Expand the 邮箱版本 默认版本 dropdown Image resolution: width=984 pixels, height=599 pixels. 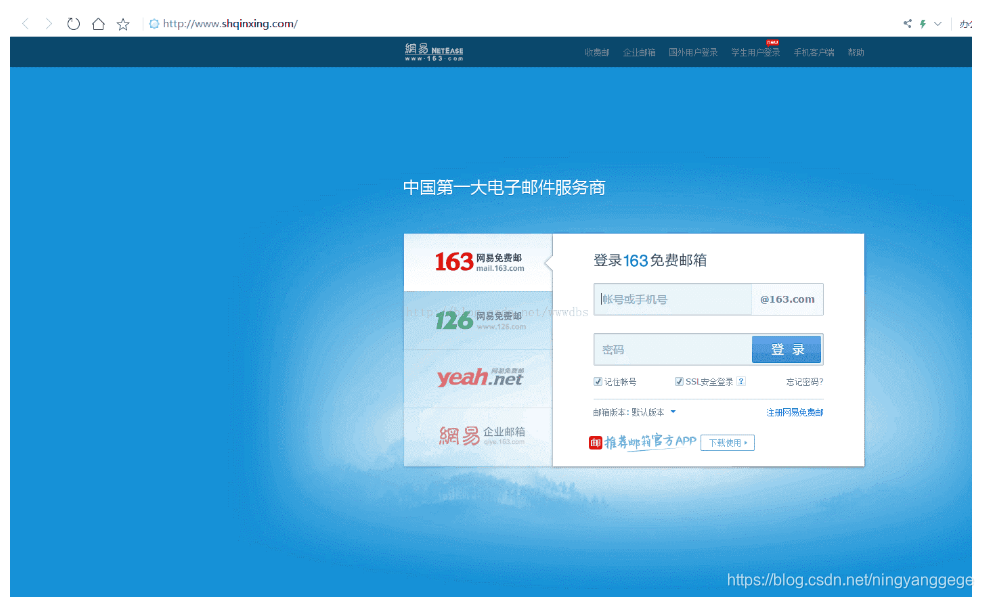click(x=634, y=412)
